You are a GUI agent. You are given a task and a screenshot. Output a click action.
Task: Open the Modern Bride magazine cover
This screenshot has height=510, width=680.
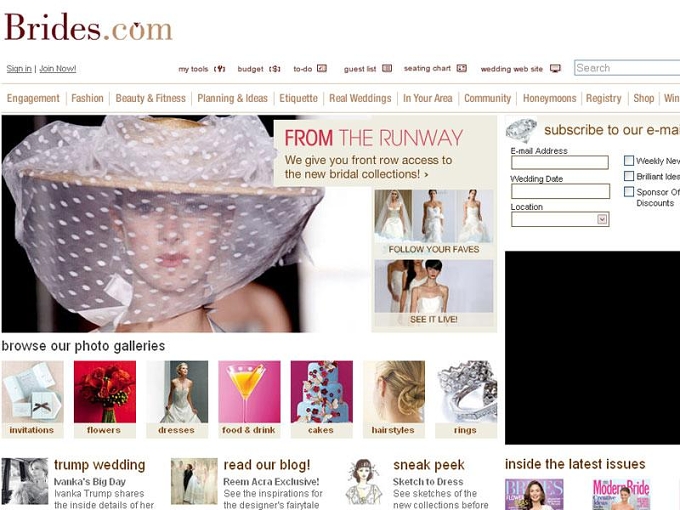pos(621,494)
